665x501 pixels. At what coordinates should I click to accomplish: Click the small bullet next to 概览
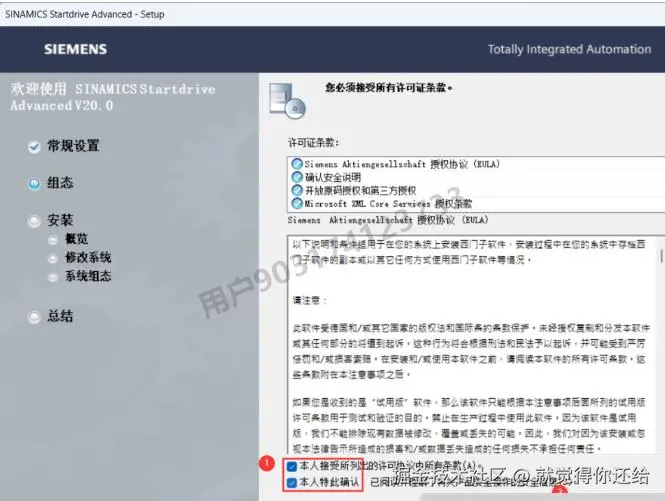53,240
